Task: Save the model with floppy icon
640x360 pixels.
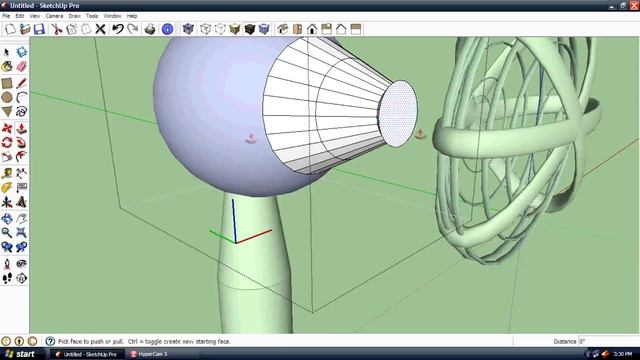Action: click(x=39, y=29)
